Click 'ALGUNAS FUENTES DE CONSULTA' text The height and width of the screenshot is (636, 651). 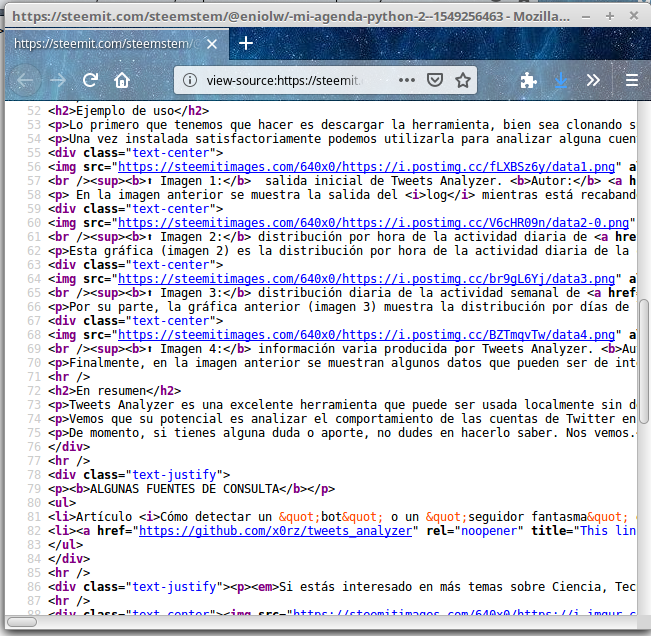185,489
